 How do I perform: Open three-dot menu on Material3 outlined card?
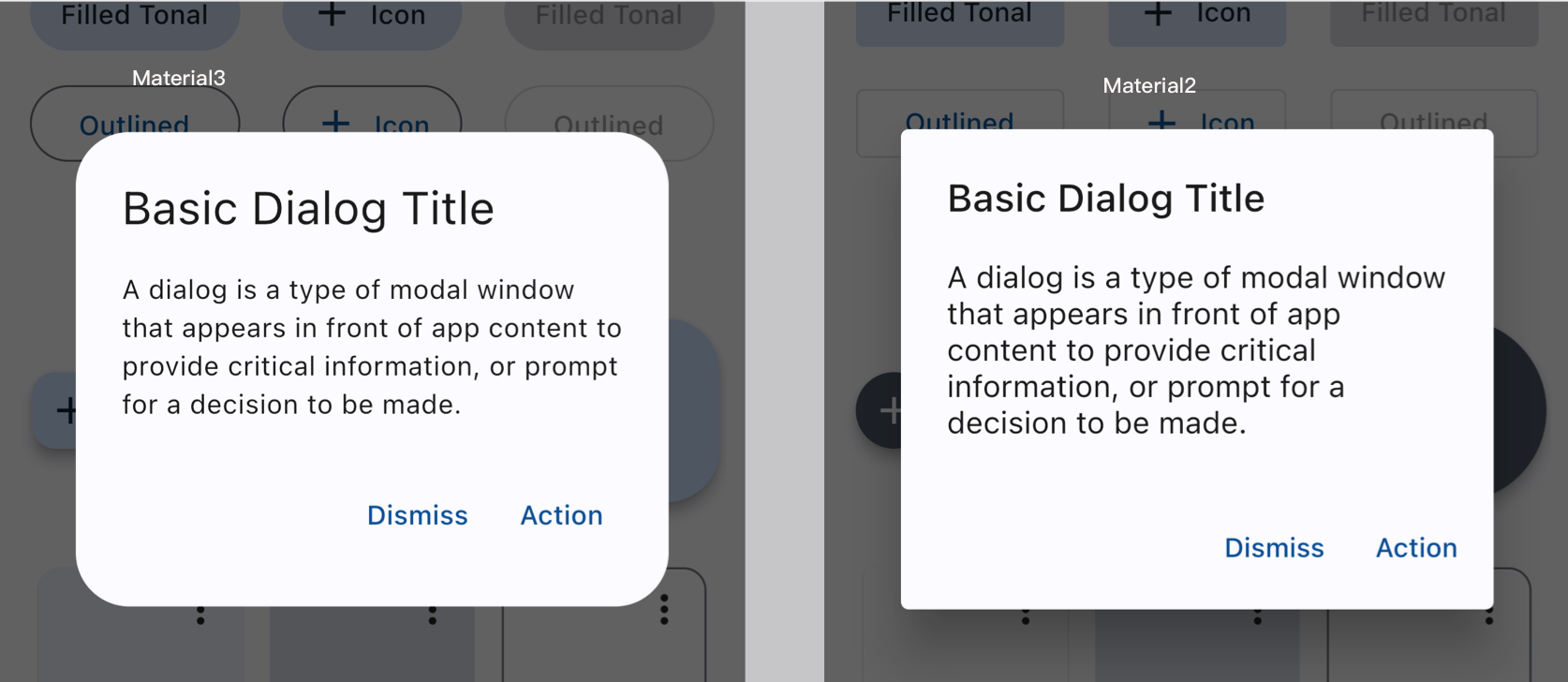point(664,611)
